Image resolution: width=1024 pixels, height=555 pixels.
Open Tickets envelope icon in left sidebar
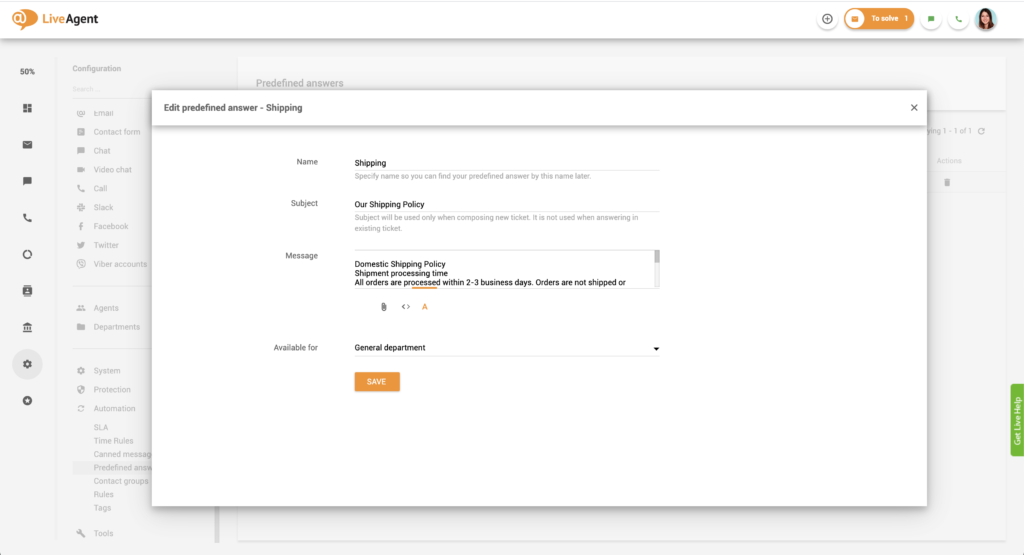(27, 144)
